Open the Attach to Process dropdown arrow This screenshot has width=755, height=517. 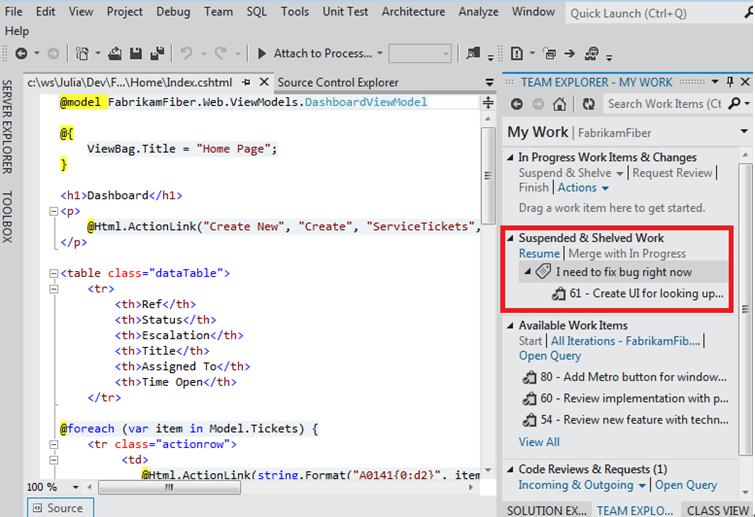[x=379, y=53]
